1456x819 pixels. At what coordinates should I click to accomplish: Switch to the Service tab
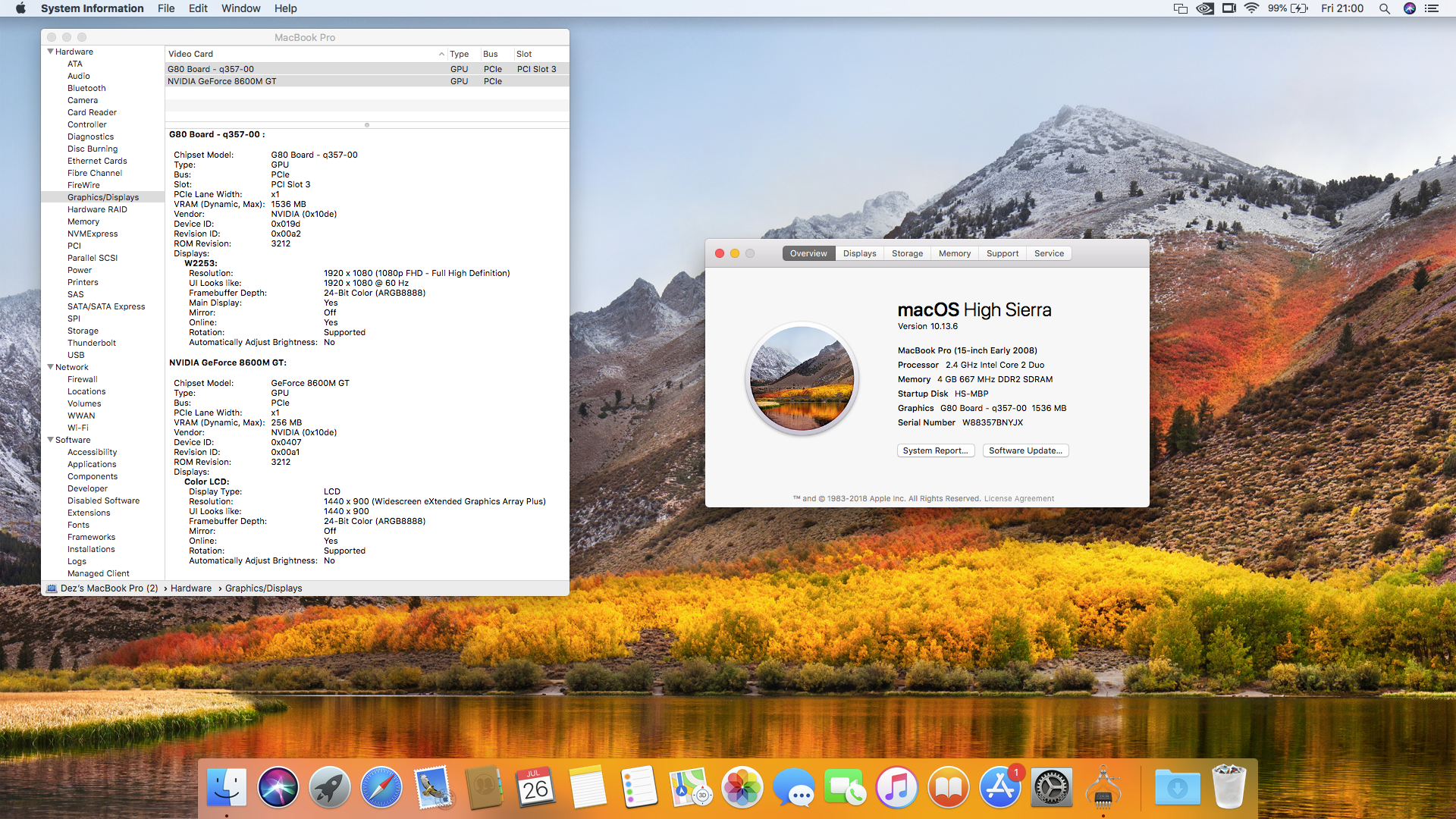(1049, 253)
